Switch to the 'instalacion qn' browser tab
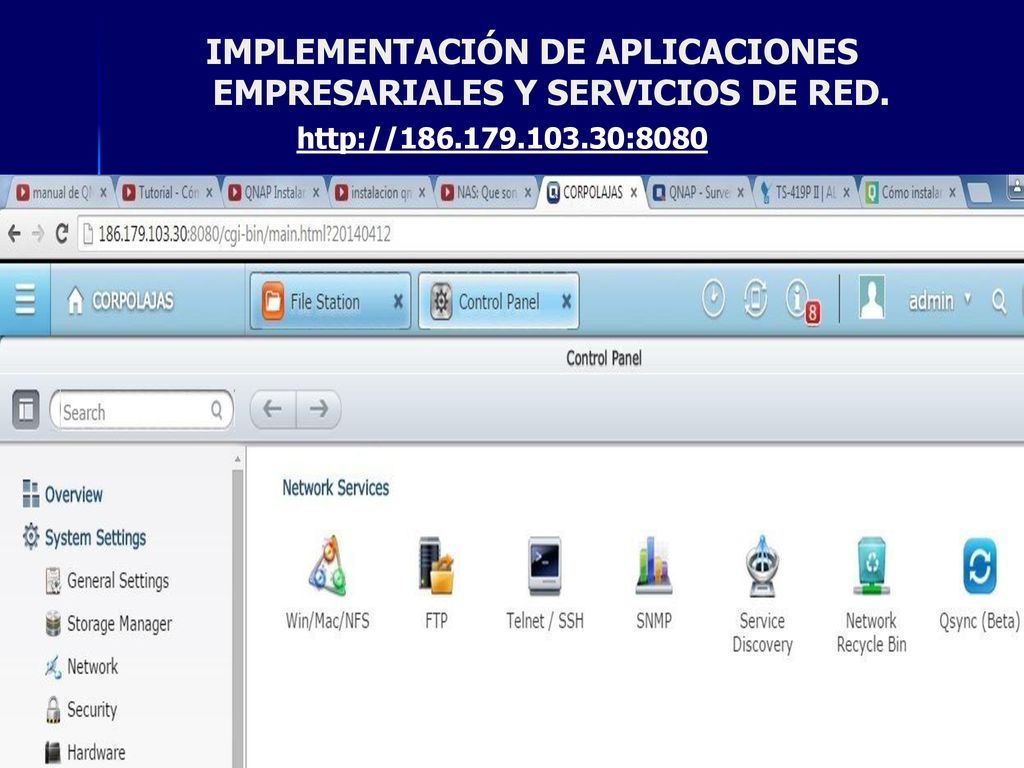This screenshot has height=768, width=1024. pyautogui.click(x=379, y=193)
